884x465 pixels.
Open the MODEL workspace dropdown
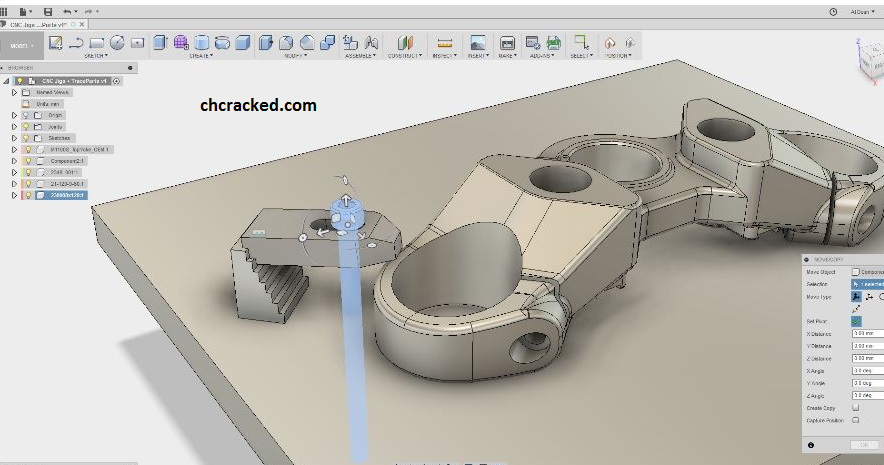pyautogui.click(x=22, y=46)
